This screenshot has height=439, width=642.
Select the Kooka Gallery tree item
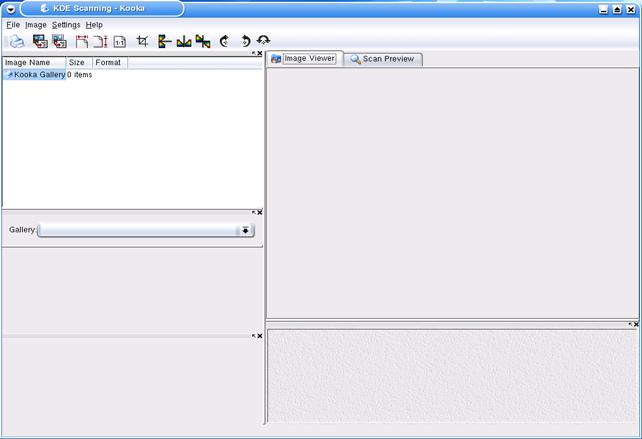pos(39,75)
